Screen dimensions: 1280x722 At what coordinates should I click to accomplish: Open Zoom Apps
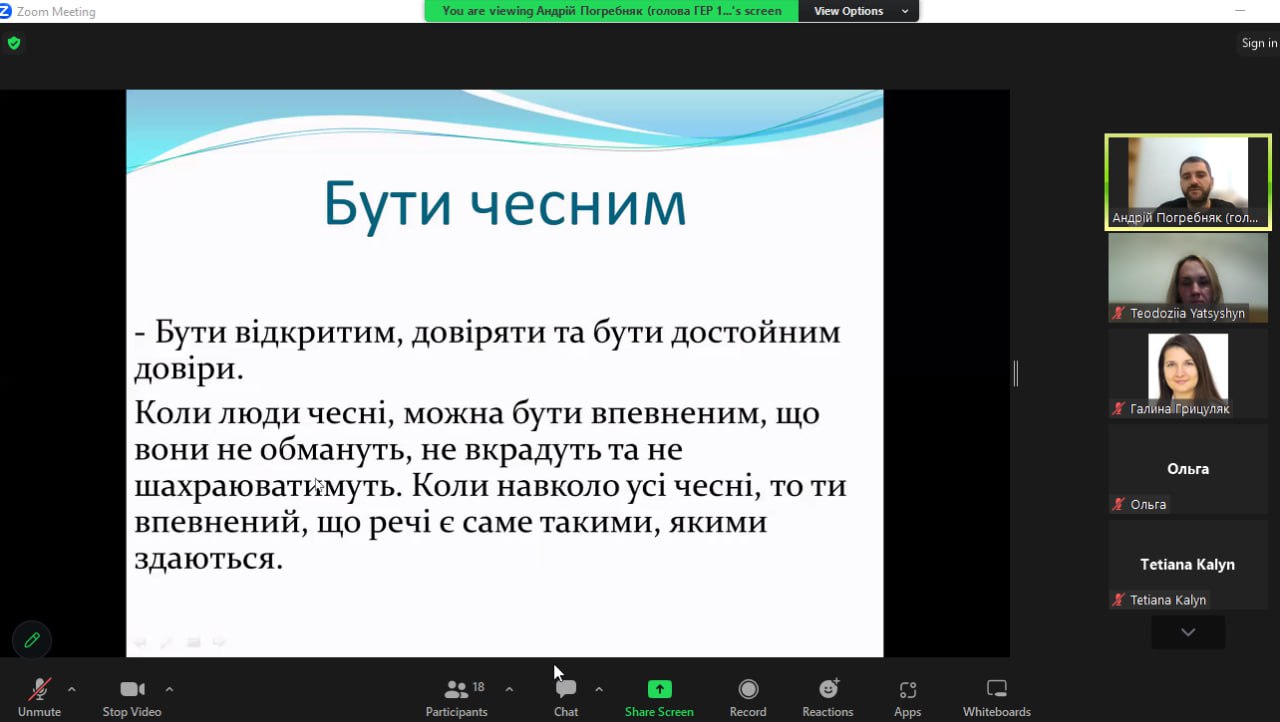907,696
